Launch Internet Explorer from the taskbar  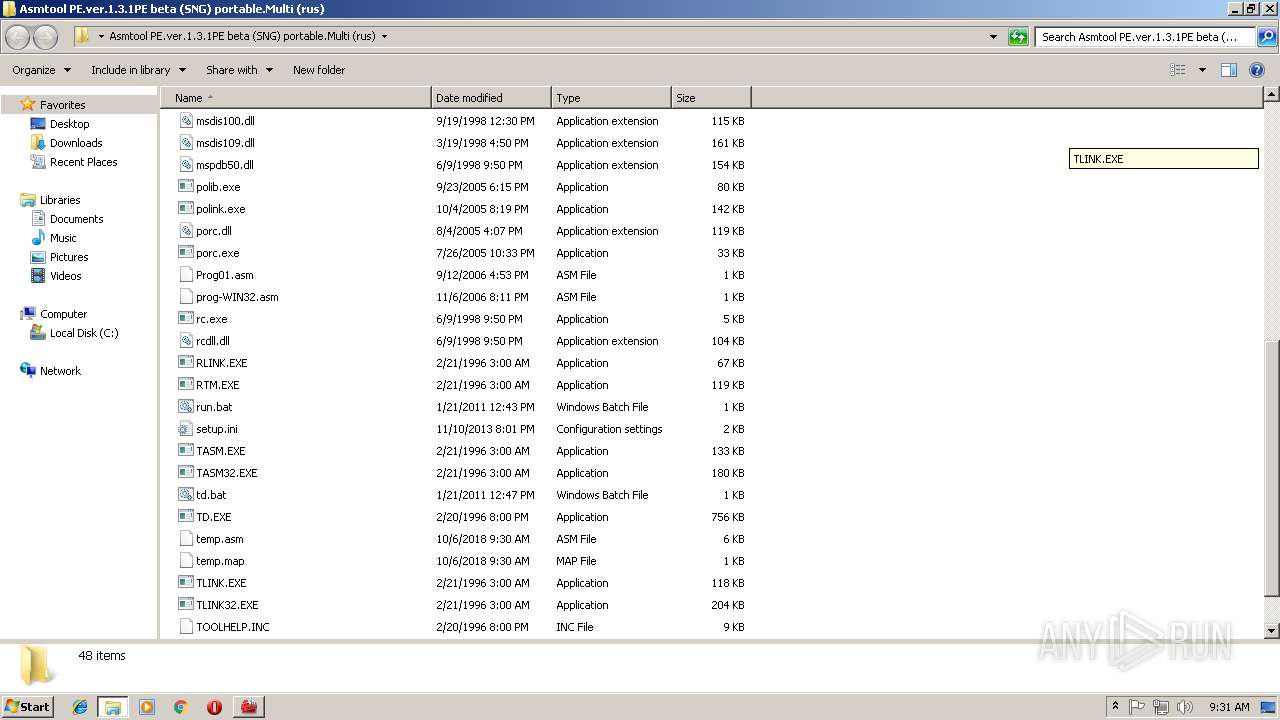(x=80, y=707)
